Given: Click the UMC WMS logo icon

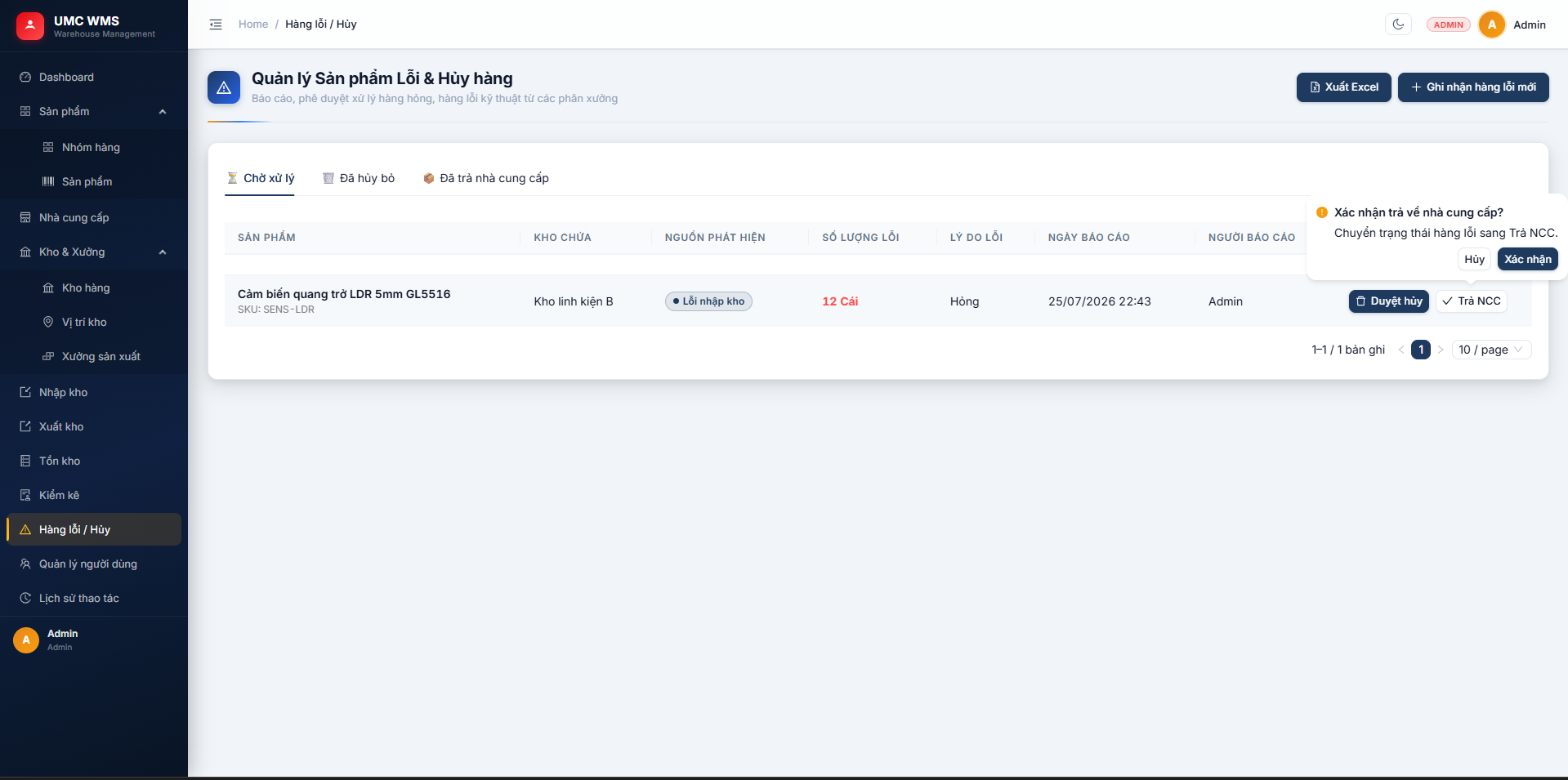Looking at the screenshot, I should pos(30,26).
